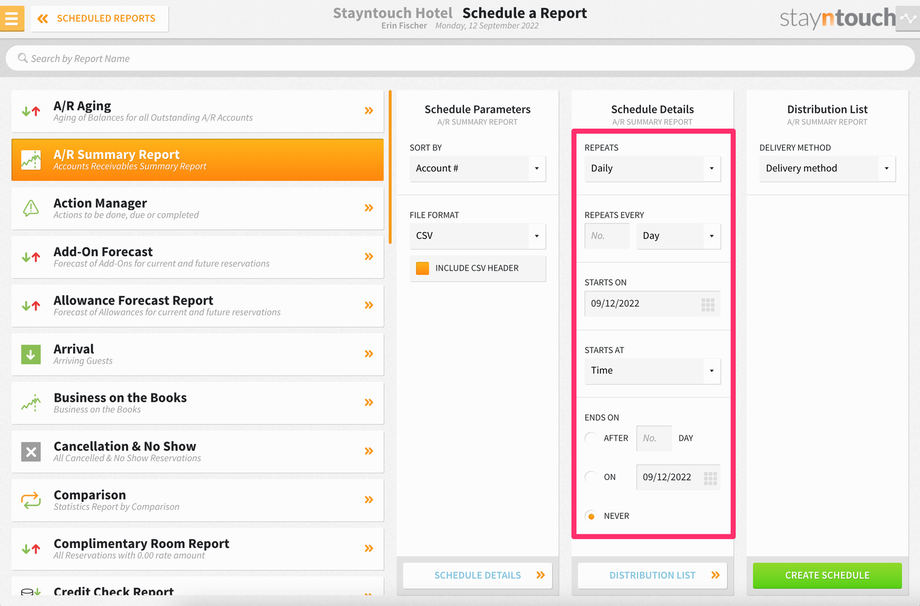Click the Complimentary Room Report title

(x=141, y=544)
